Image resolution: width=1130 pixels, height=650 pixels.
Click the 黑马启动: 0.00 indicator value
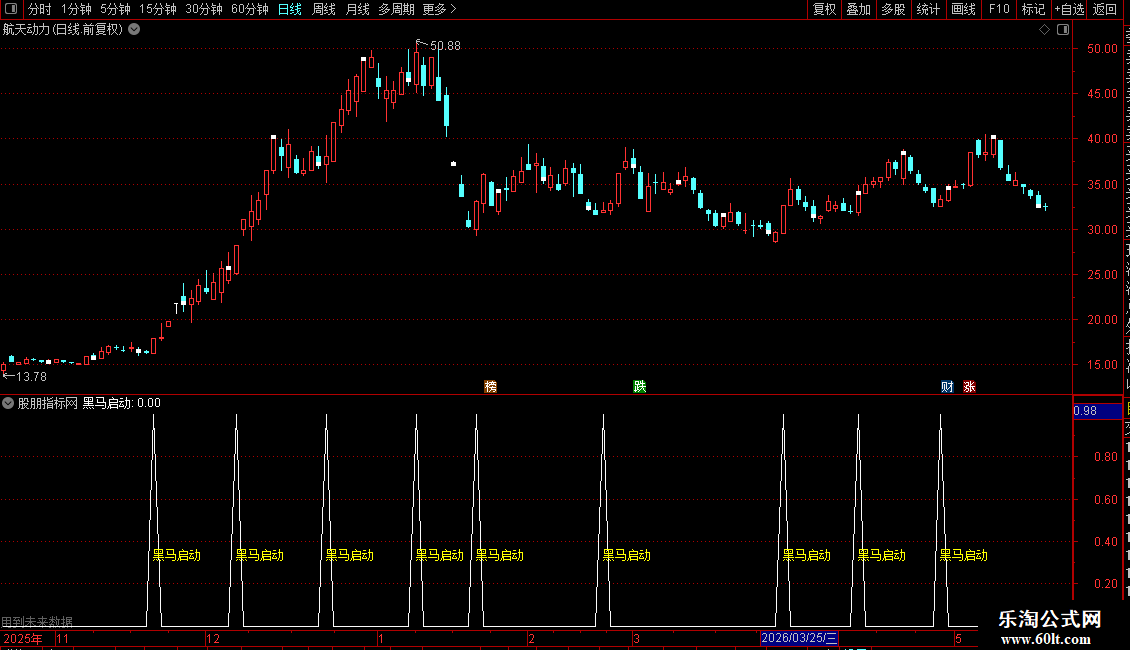[x=122, y=404]
